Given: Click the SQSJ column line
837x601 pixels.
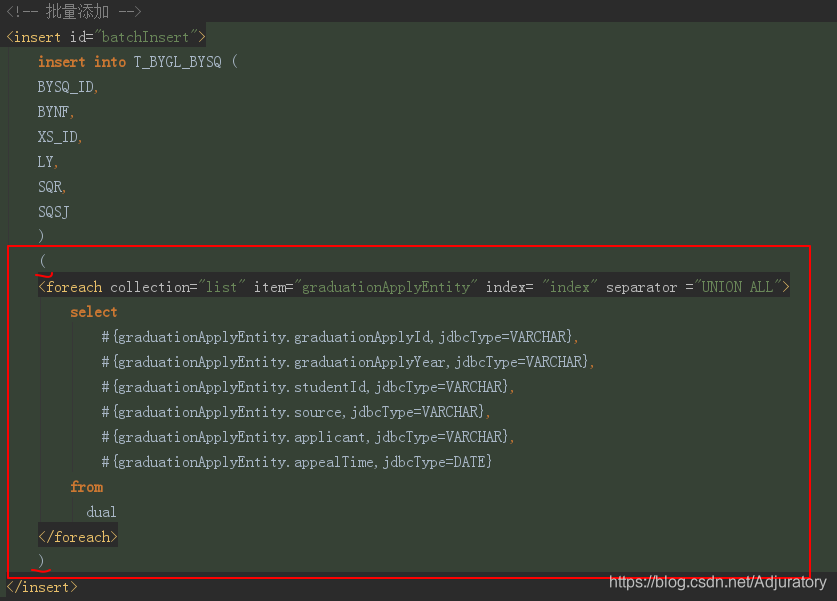Looking at the screenshot, I should pyautogui.click(x=53, y=212).
